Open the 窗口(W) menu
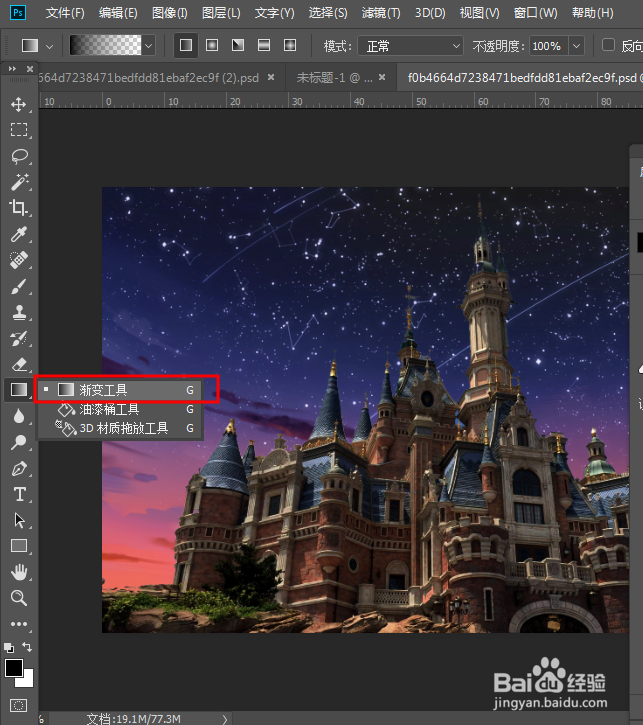Image resolution: width=643 pixels, height=725 pixels. coord(535,13)
